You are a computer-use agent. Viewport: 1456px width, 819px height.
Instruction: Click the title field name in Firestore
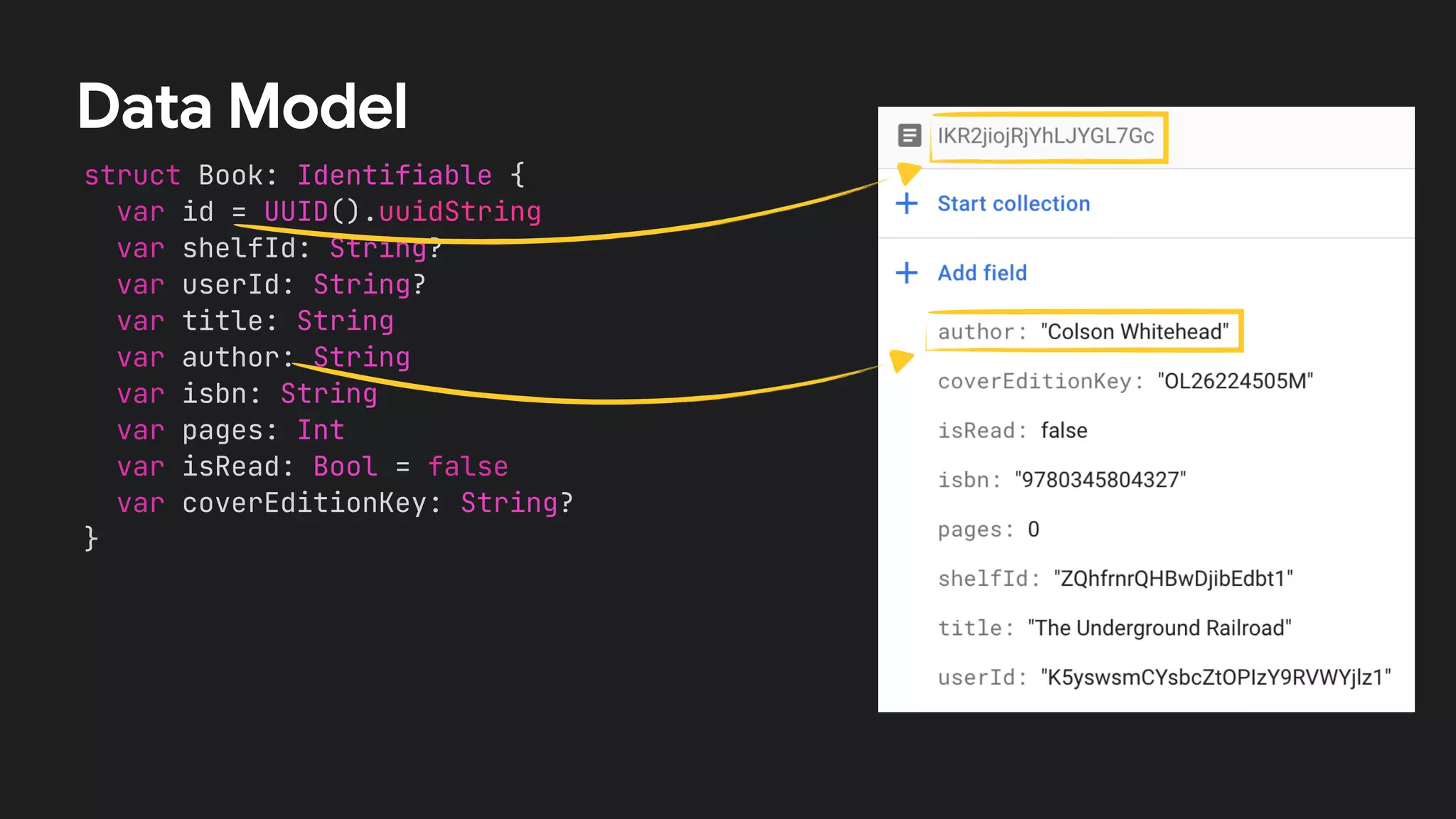pyautogui.click(x=975, y=628)
